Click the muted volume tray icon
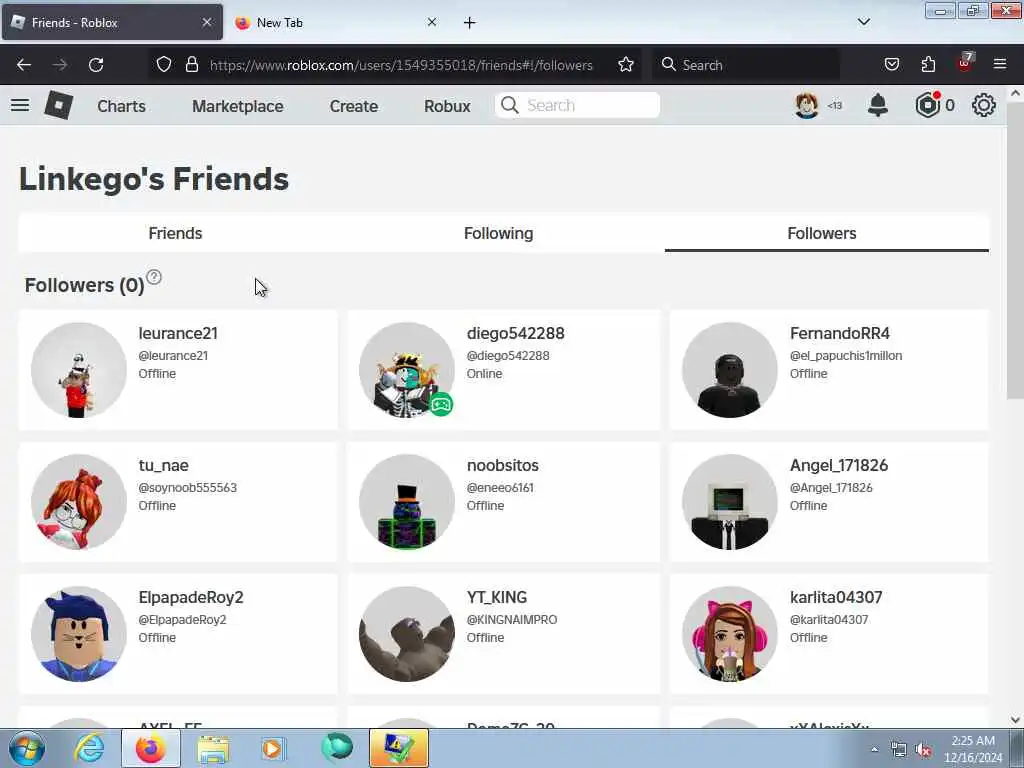This screenshot has height=768, width=1024. [923, 750]
